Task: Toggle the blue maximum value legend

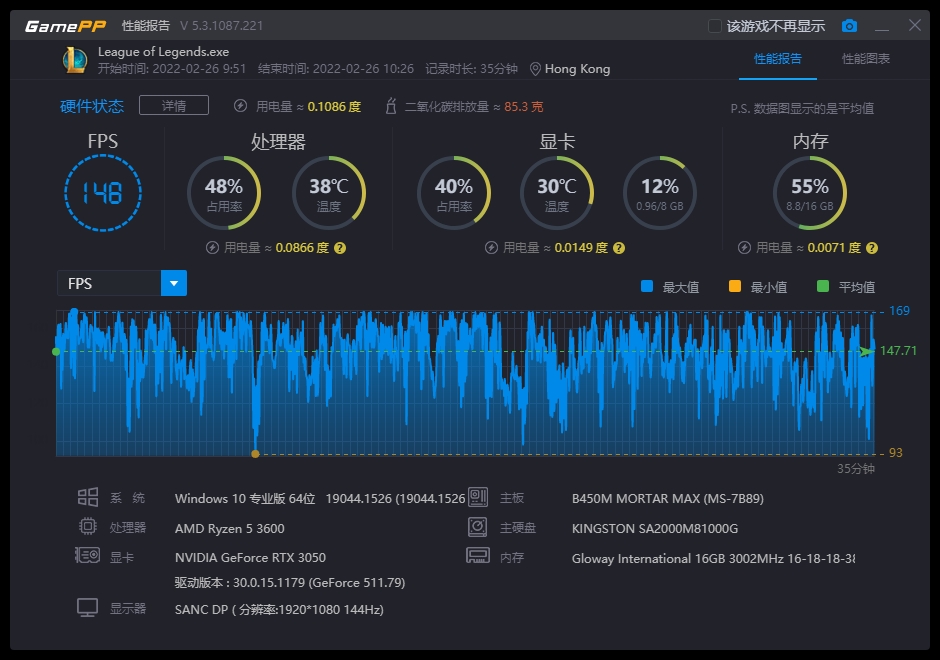Action: click(647, 287)
